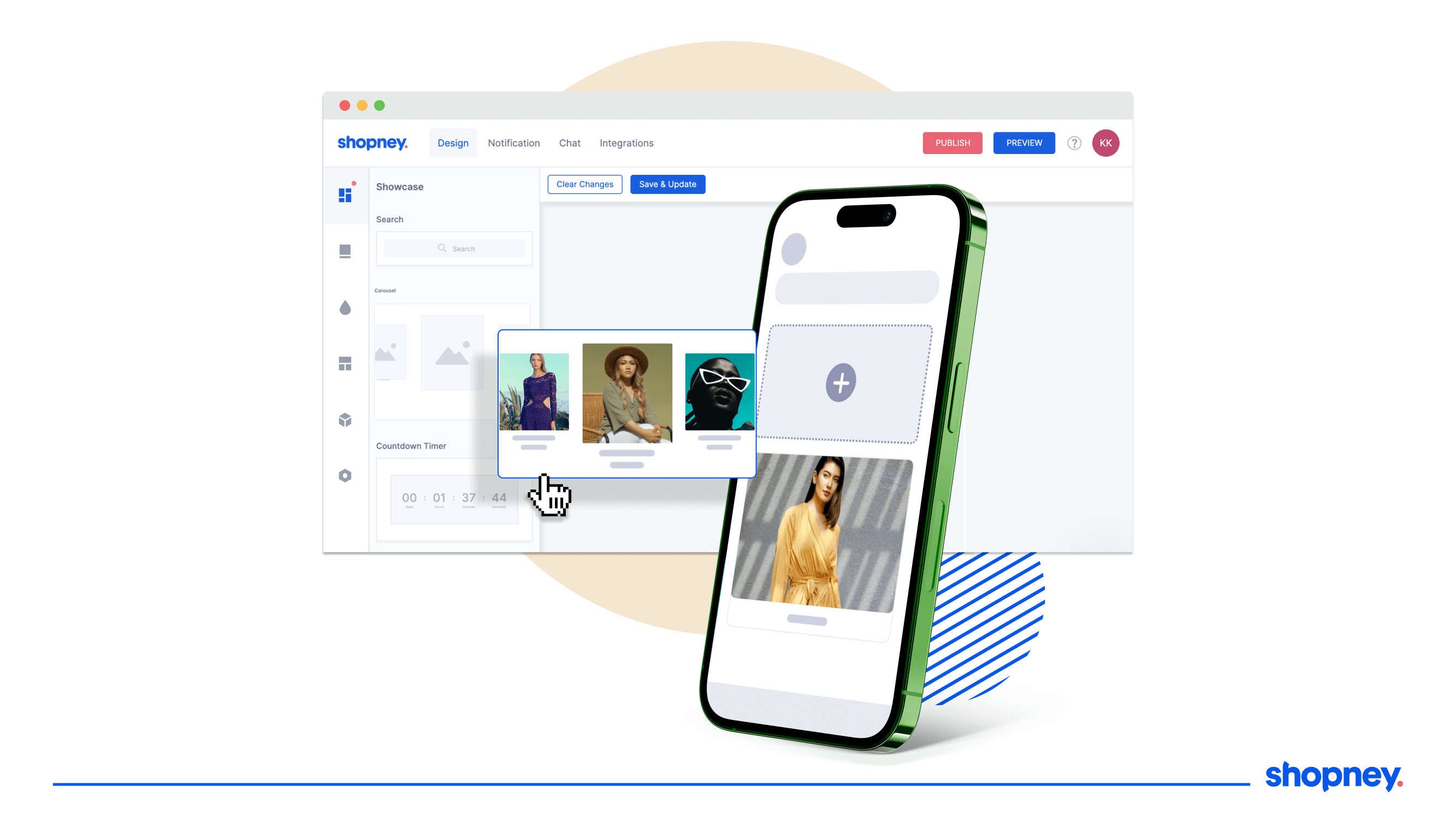Click the Save & Update button
Screen dimensions: 1456x820
[x=668, y=184]
